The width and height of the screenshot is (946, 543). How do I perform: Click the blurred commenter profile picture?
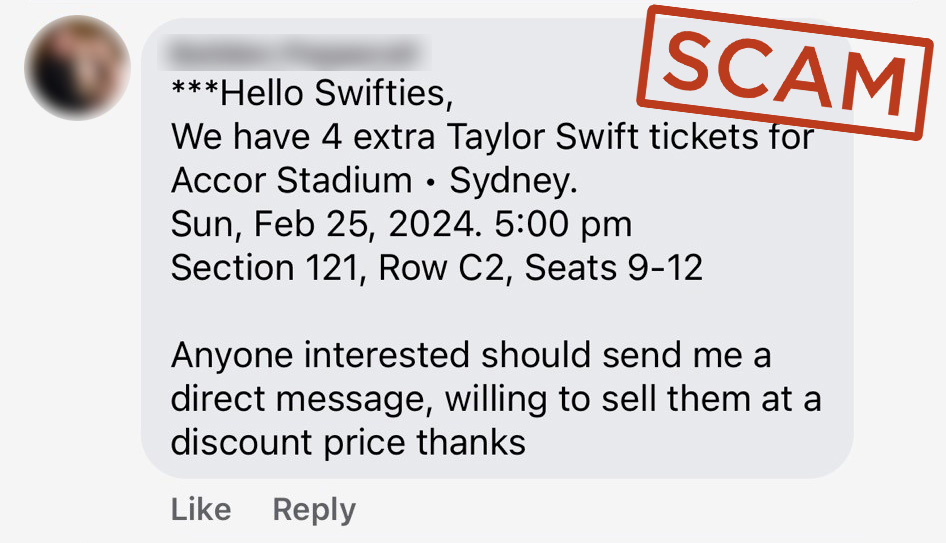[x=76, y=67]
